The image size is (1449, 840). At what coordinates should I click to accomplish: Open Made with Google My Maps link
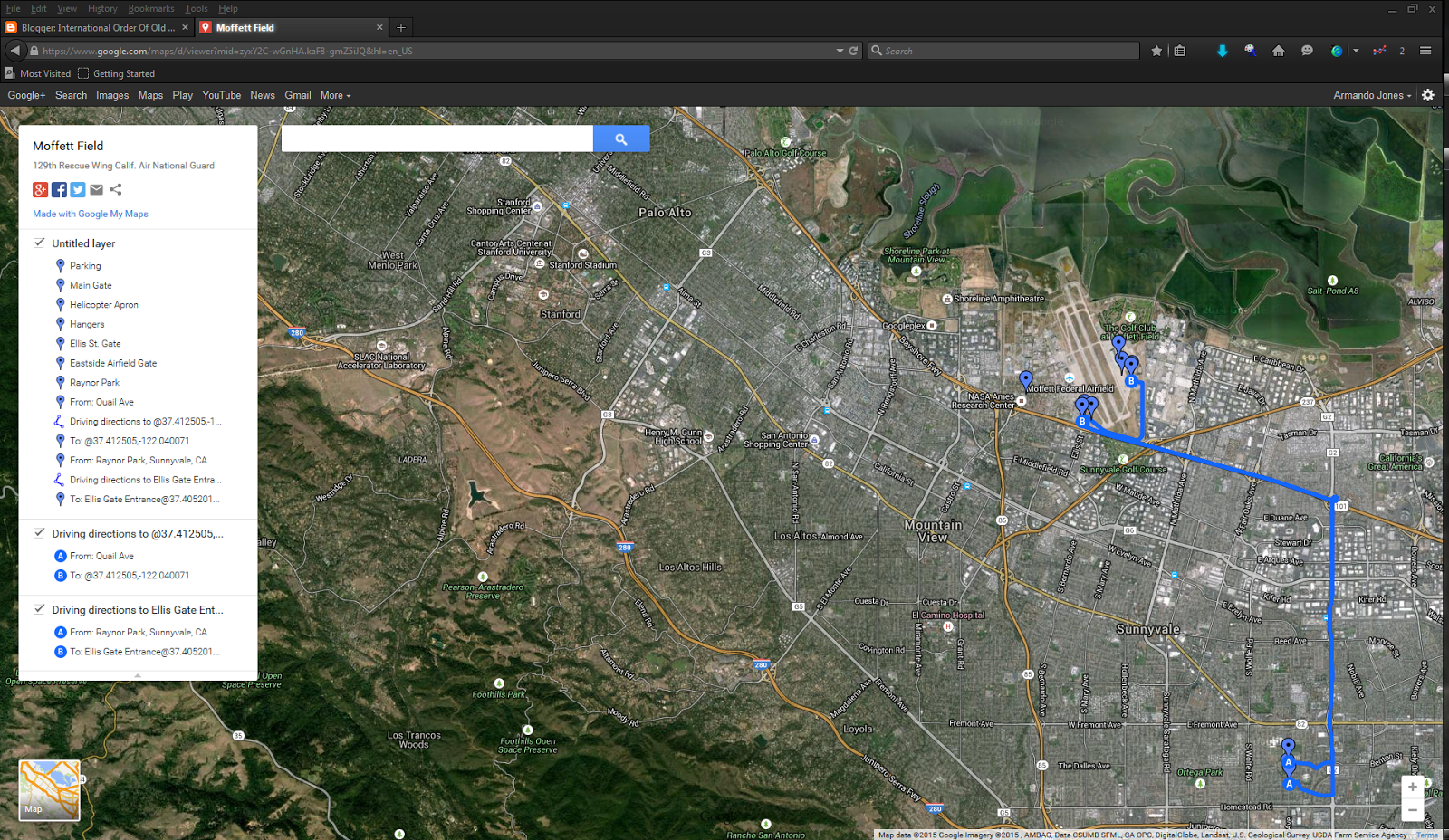[91, 214]
